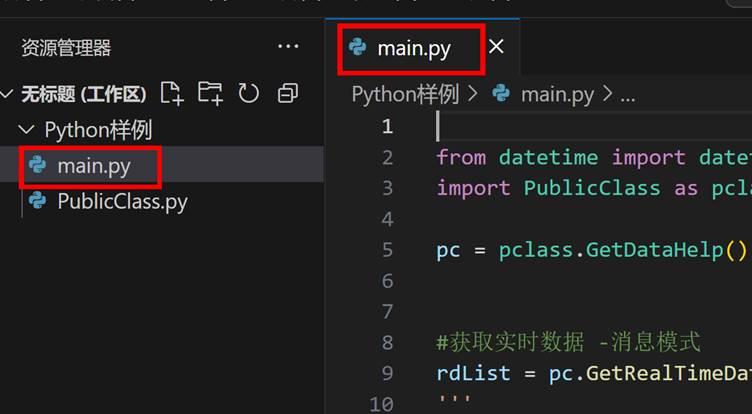Viewport: 752px width, 414px height.
Task: Click the 资源管理器 panel title
Action: (66, 48)
